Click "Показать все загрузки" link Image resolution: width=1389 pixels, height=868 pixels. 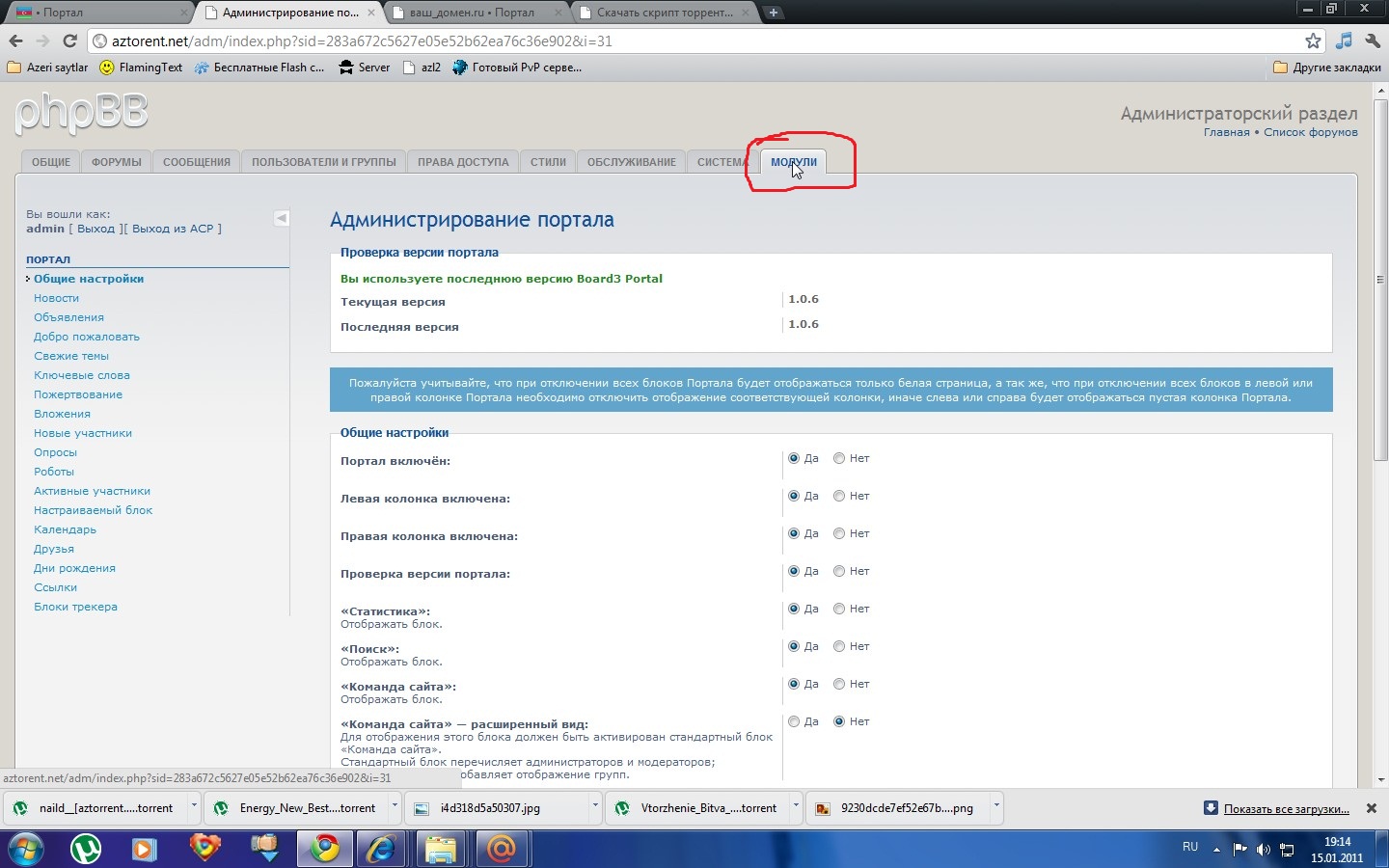click(x=1287, y=808)
